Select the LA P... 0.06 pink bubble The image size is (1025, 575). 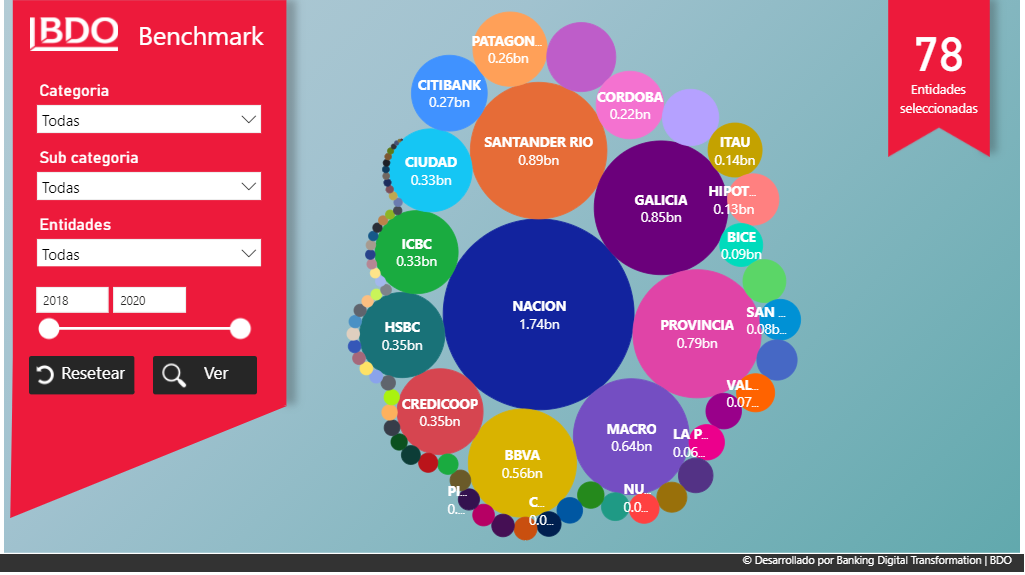(706, 442)
